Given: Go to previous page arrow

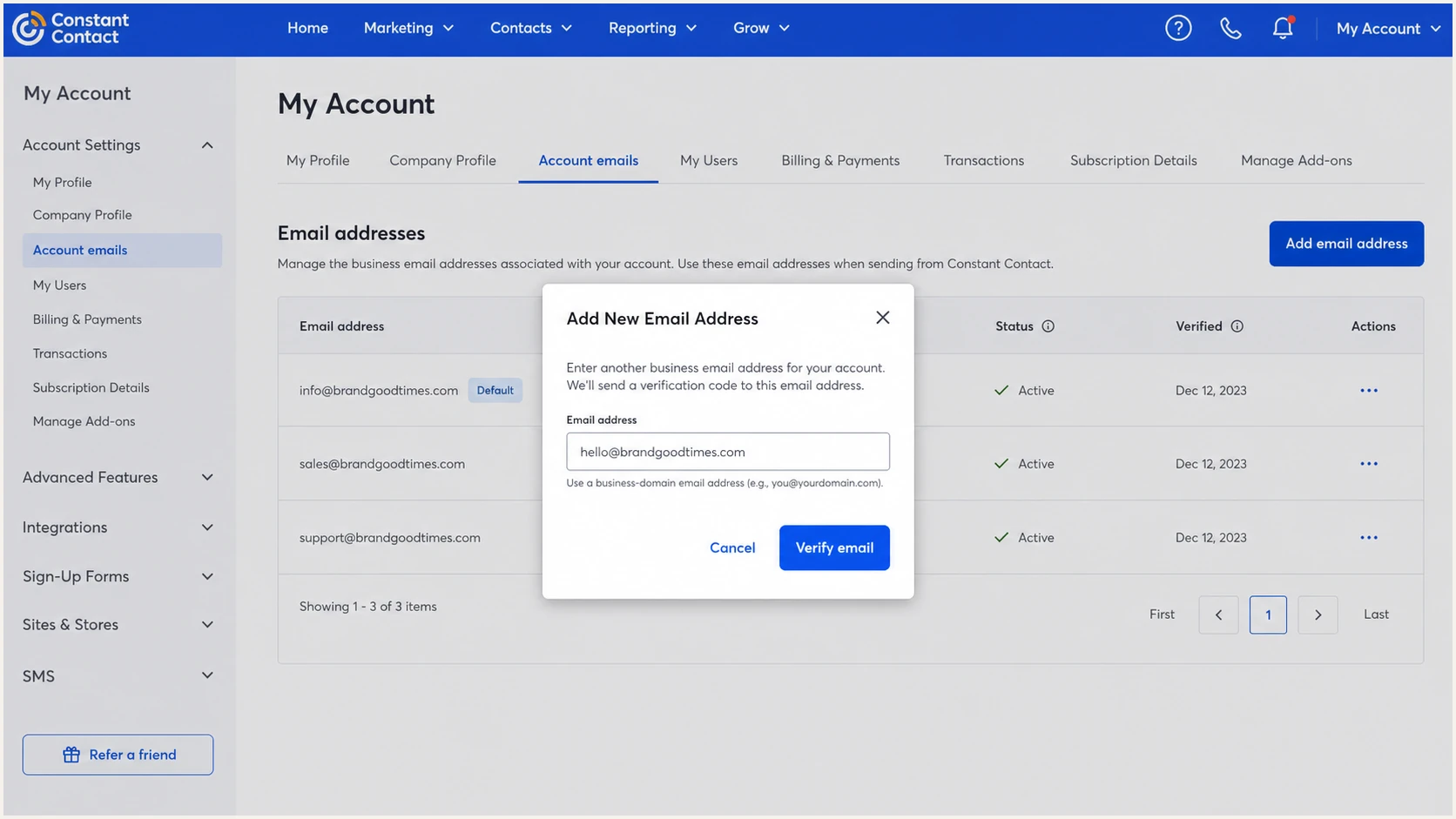Looking at the screenshot, I should click(1218, 614).
